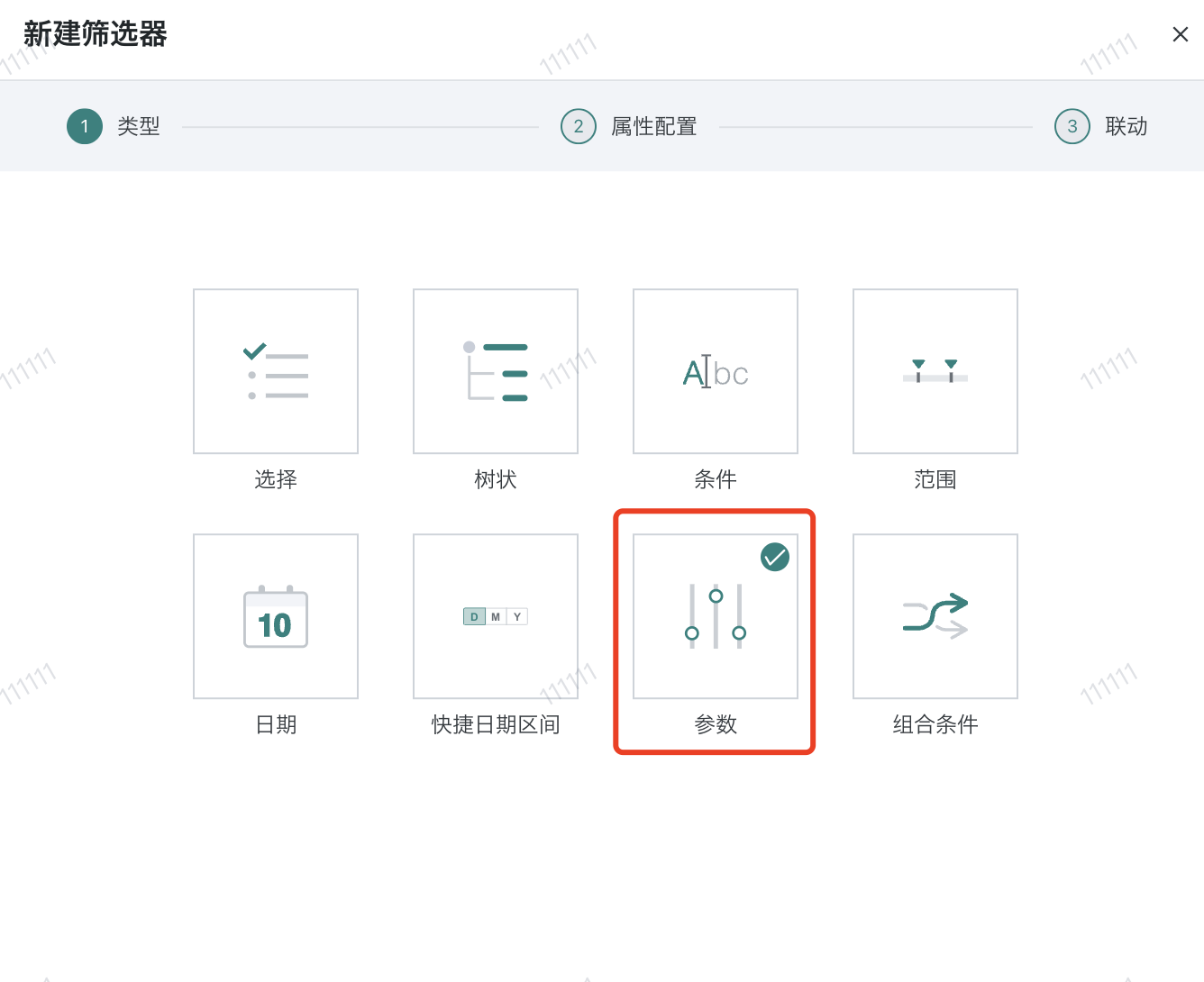Viewport: 1204px width, 982px height.
Task: Click the step 1 circle indicator
Action: [85, 127]
